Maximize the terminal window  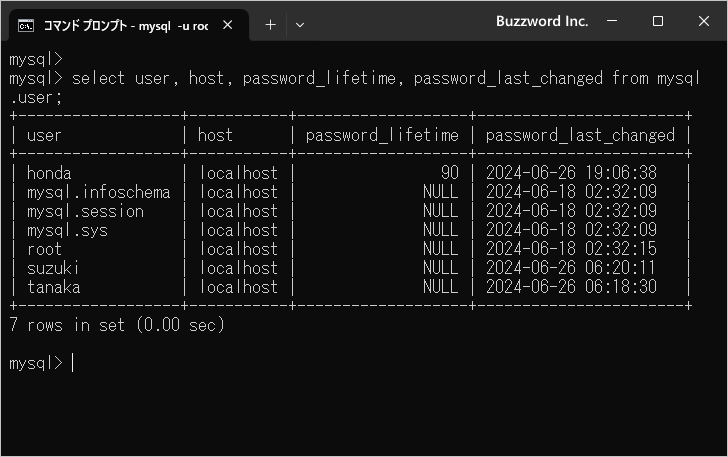[658, 21]
